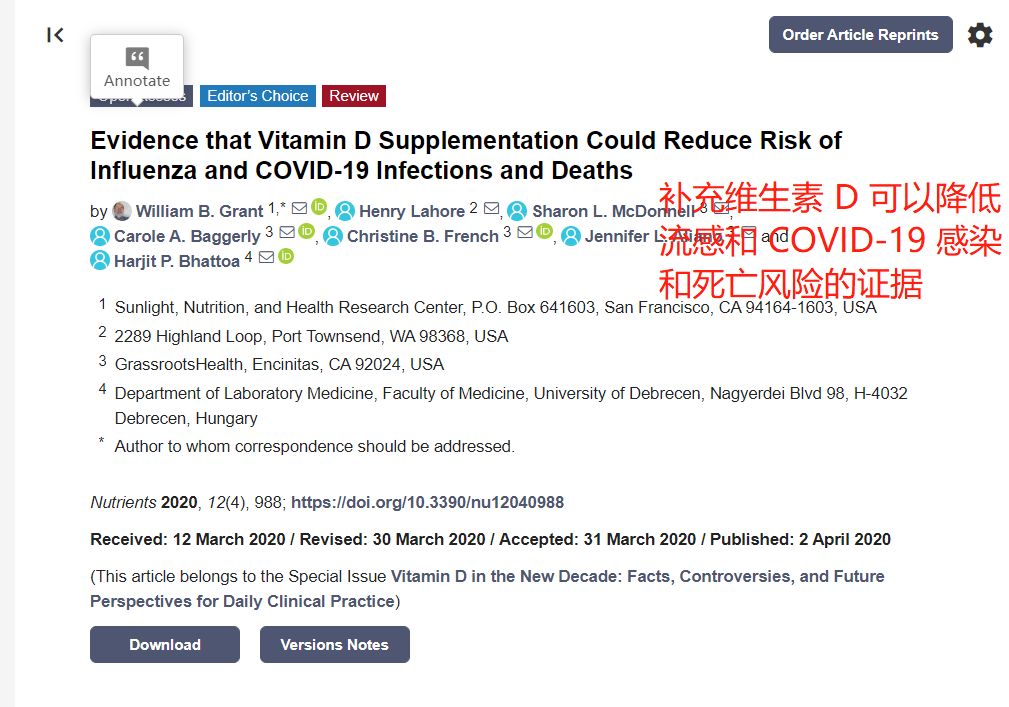Click the envelope icon next to Christine B. French
This screenshot has height=707, width=1009.
(x=525, y=233)
